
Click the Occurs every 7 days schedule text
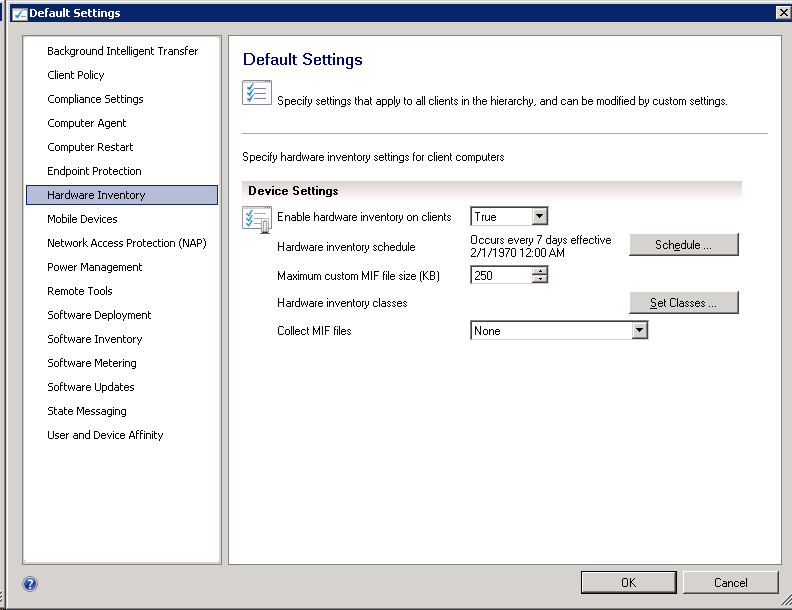(x=540, y=246)
